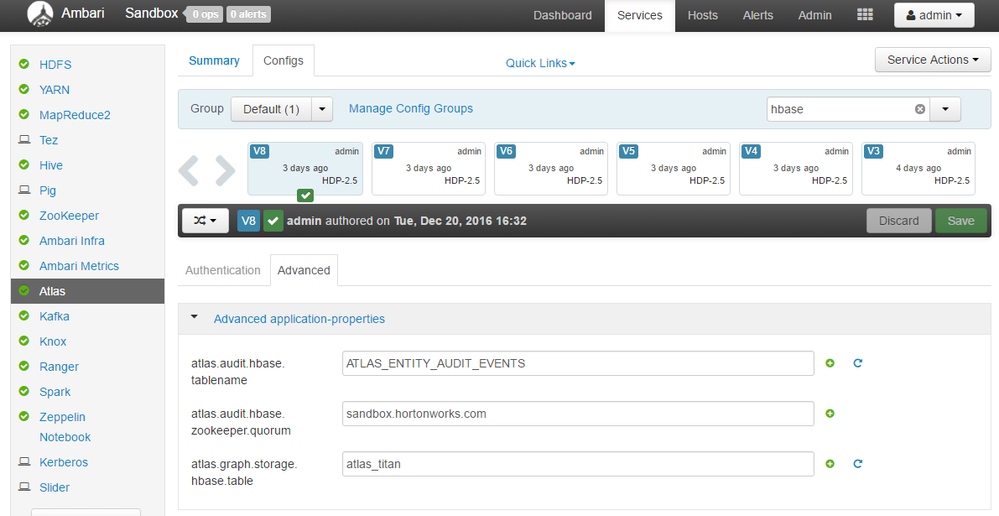Open Service Actions dropdown
Screen dimensions: 999x516
coord(933,60)
